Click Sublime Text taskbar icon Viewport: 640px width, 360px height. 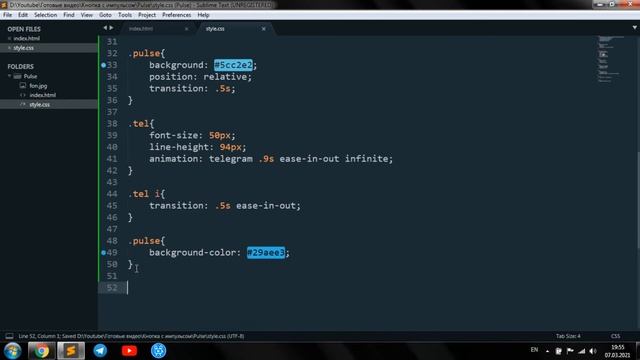point(71,351)
